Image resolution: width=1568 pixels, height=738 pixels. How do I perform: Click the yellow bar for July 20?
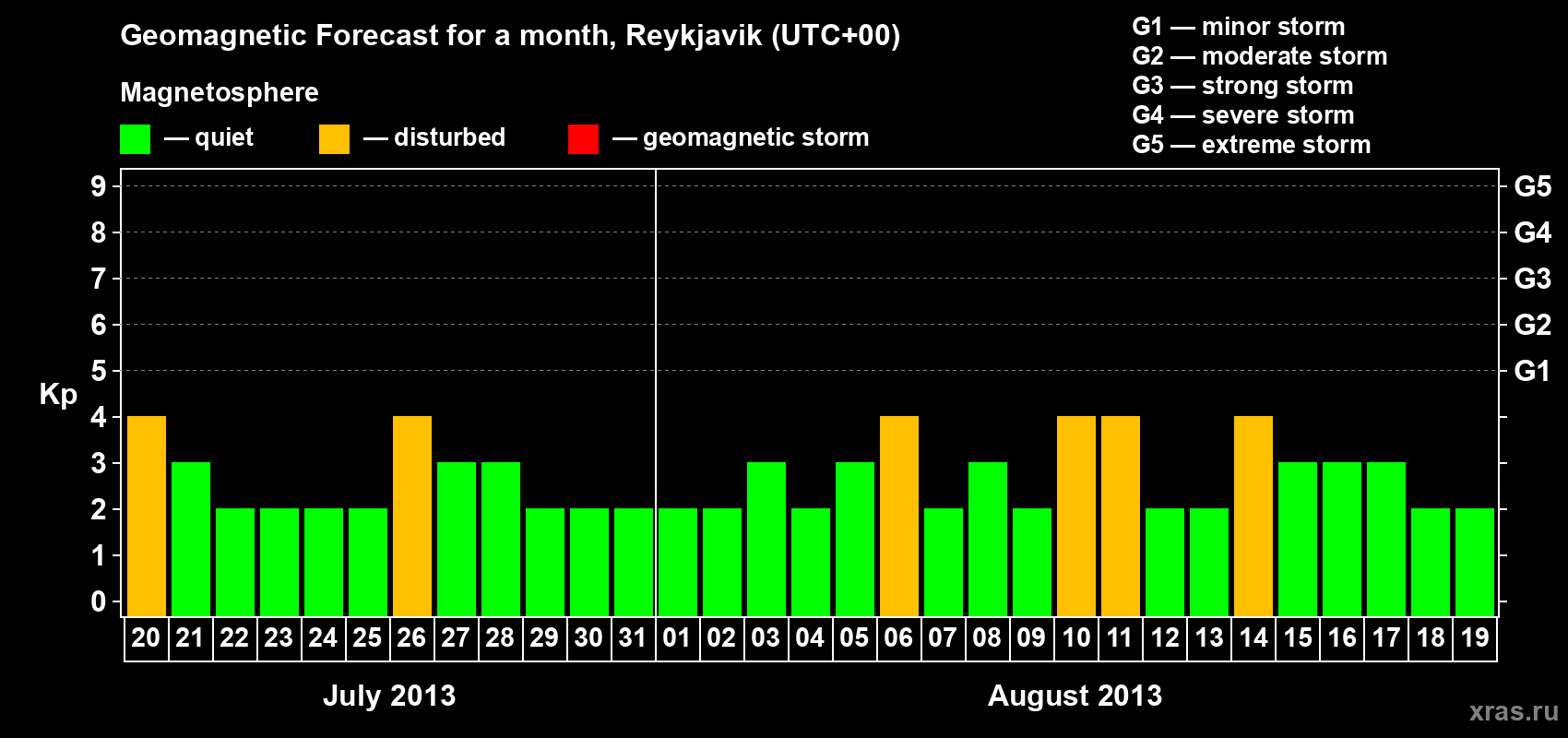click(147, 516)
